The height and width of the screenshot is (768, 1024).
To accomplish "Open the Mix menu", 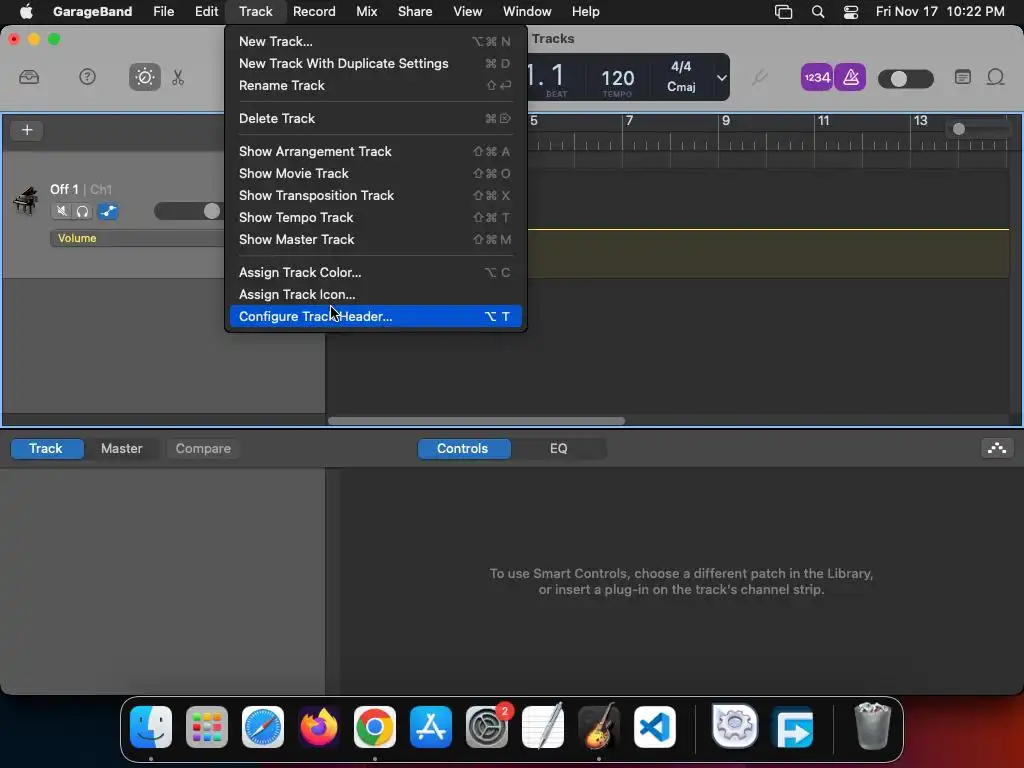I will tap(366, 11).
